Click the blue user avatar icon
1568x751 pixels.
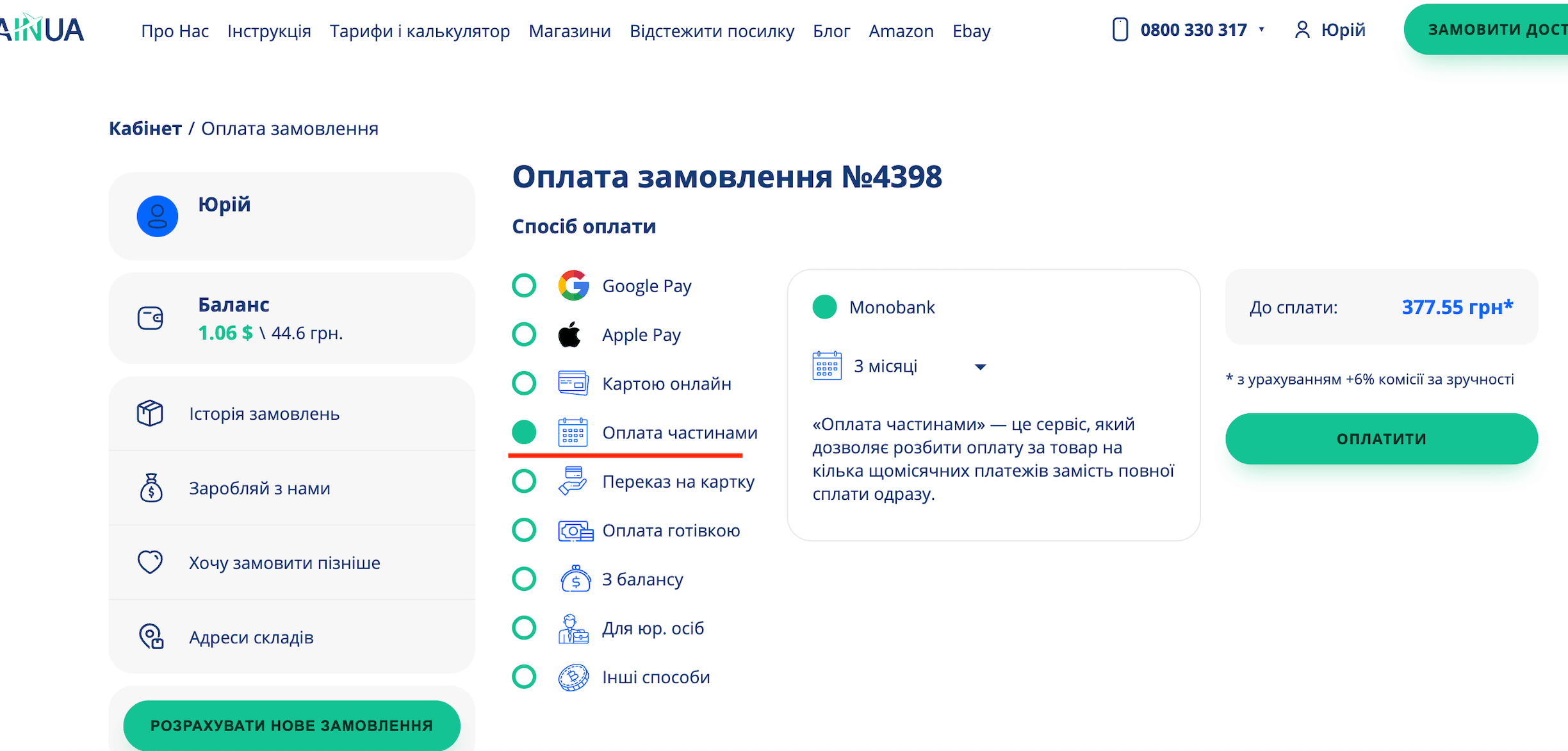(157, 217)
